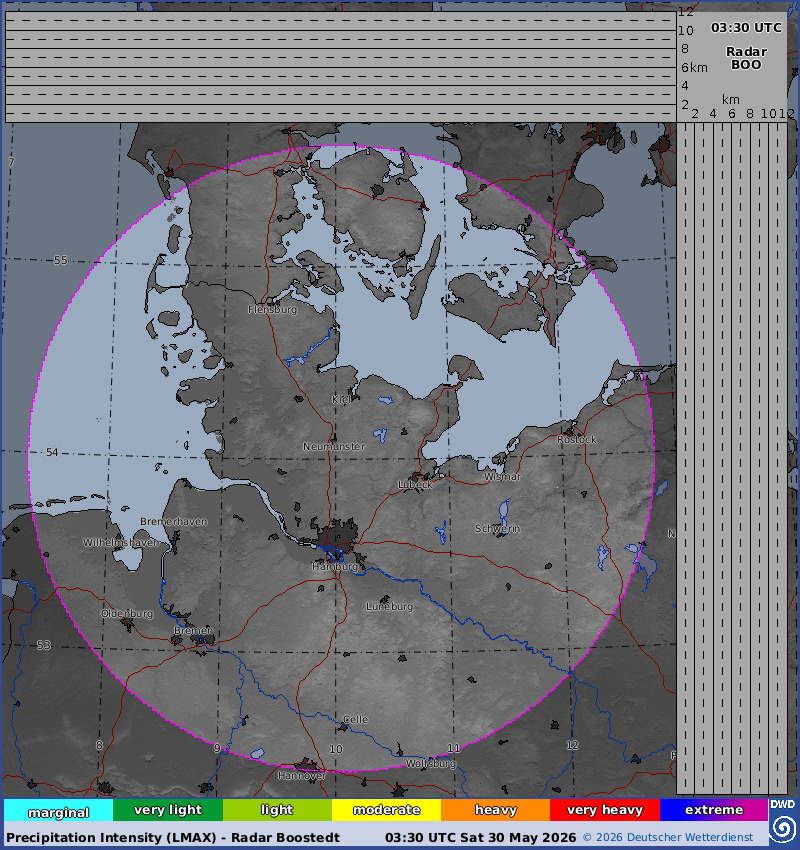
Task: Click the Kiel city label
Action: coord(341,400)
